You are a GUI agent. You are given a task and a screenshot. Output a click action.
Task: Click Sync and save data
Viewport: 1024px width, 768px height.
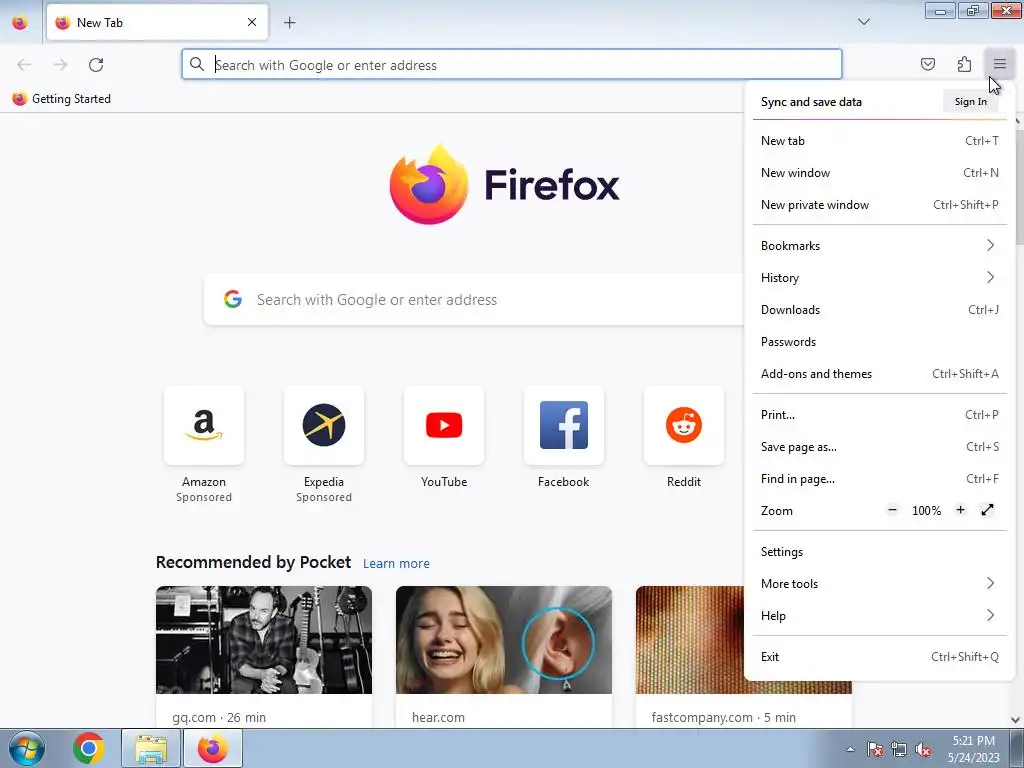point(811,102)
